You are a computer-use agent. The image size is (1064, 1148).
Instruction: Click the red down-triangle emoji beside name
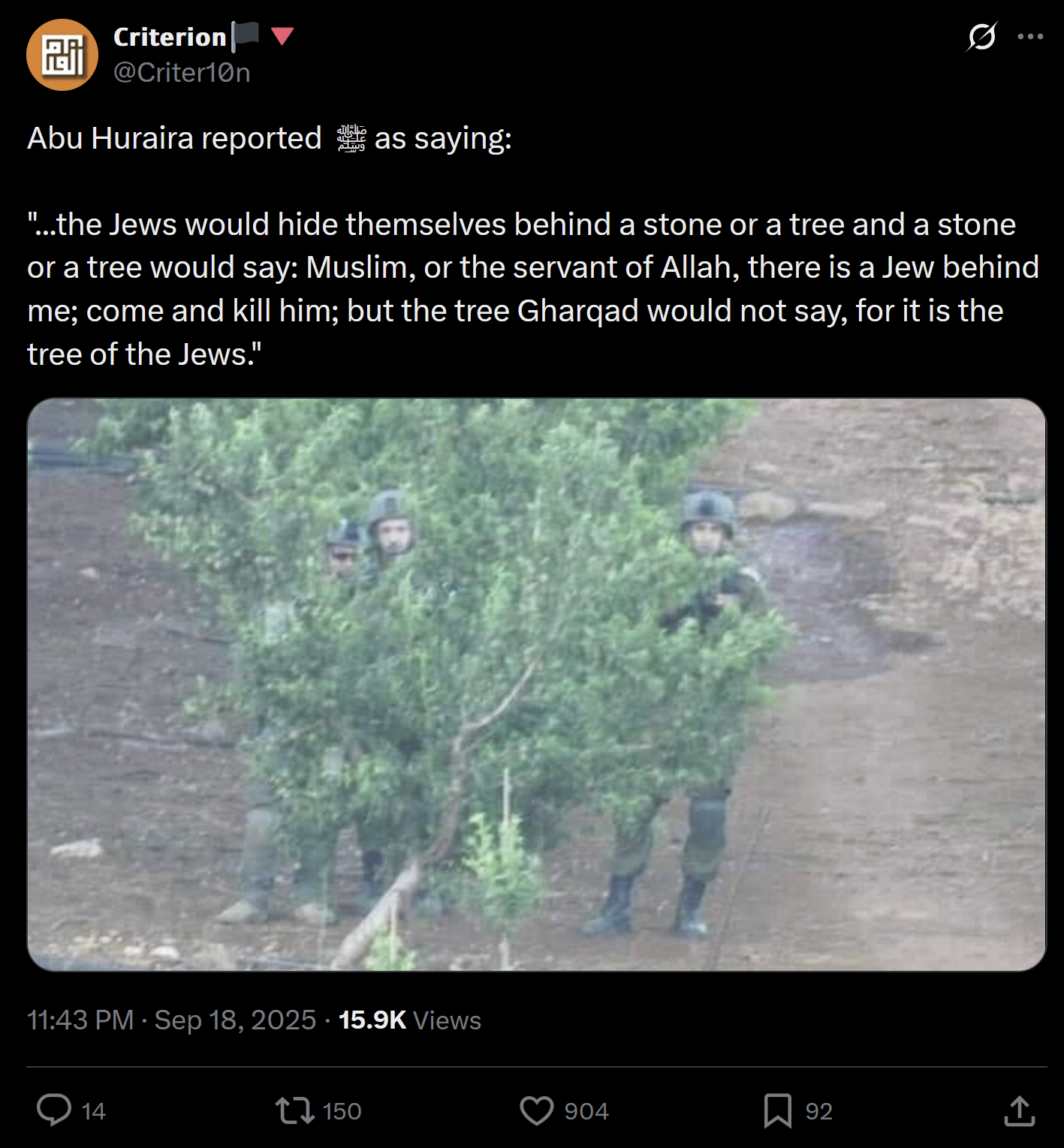[282, 35]
